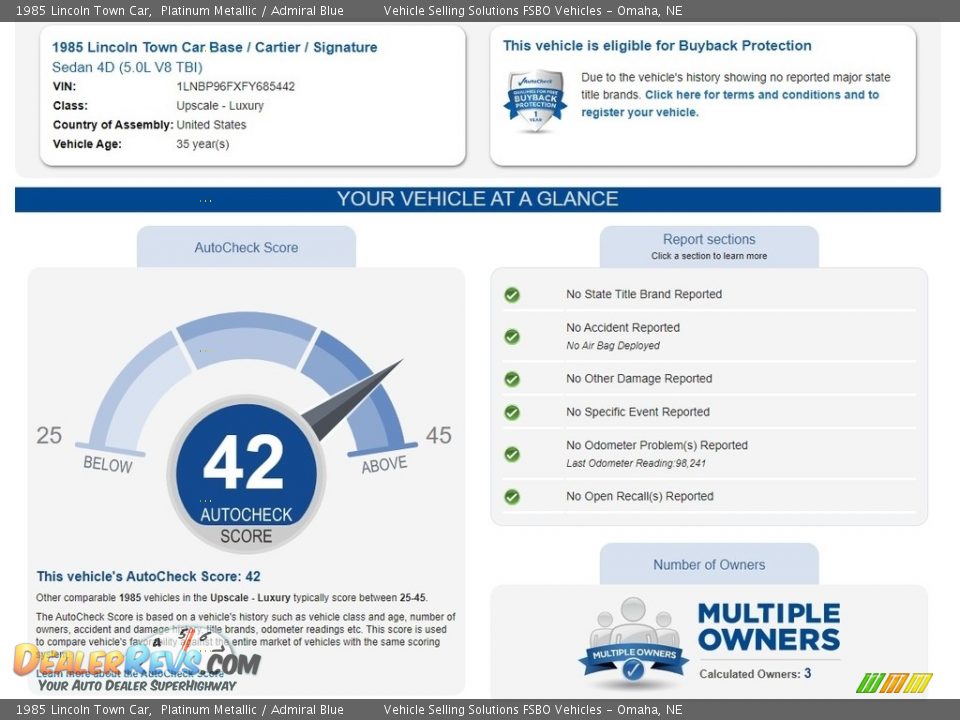Click the large MULTIPLE OWNERS heading

769,627
